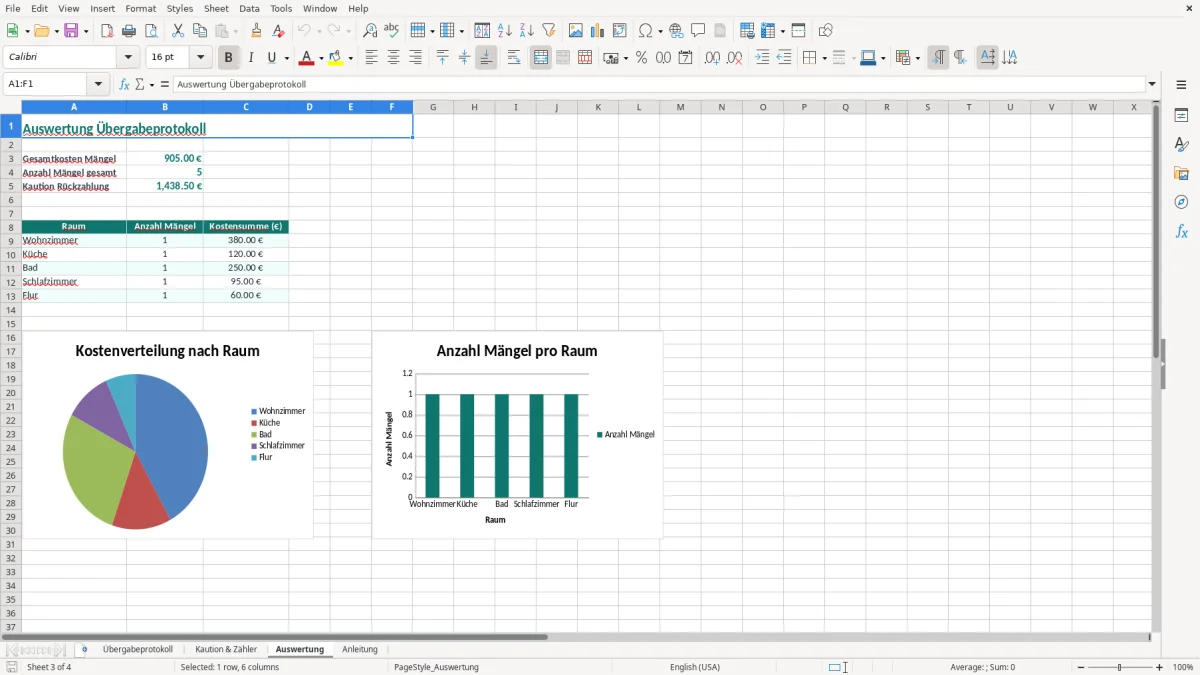Viewport: 1200px width, 675px height.
Task: Open sidebar Properties panel
Action: [1181, 116]
